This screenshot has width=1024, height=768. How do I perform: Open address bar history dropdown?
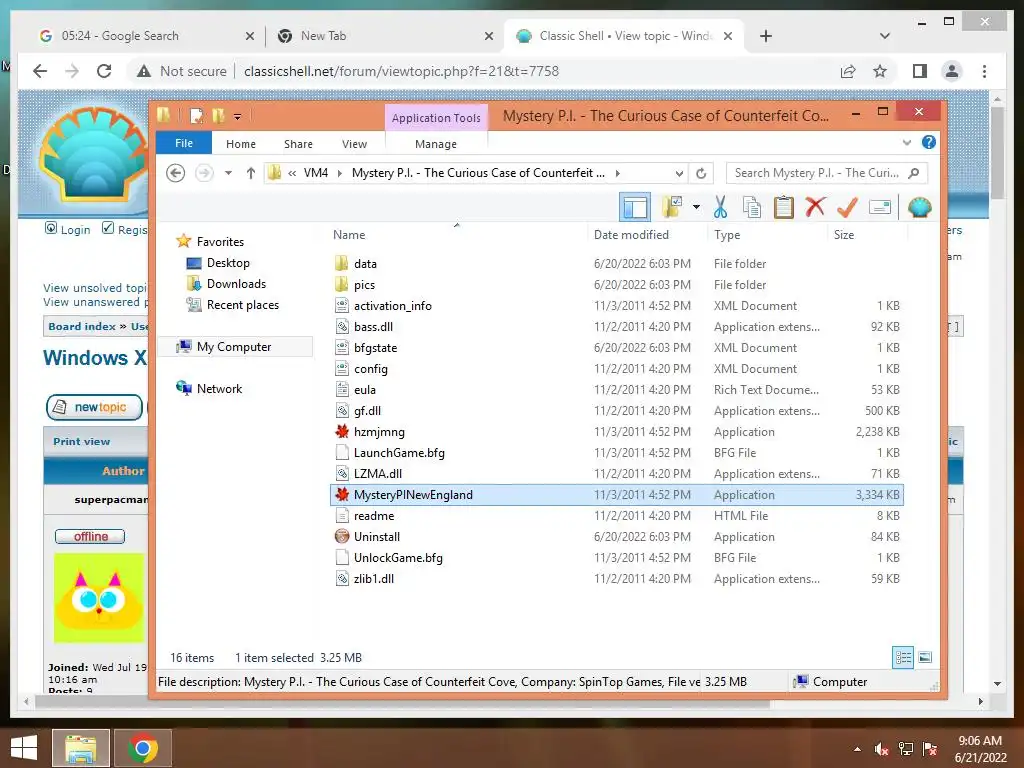(679, 174)
